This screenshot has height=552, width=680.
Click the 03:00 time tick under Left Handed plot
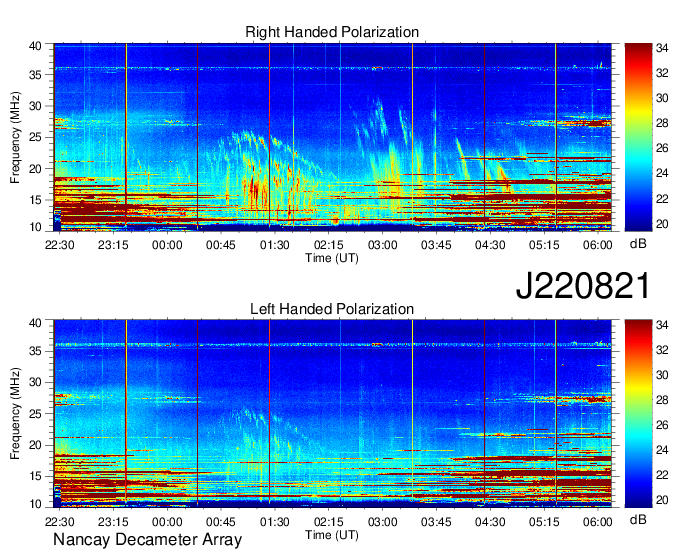tap(382, 522)
